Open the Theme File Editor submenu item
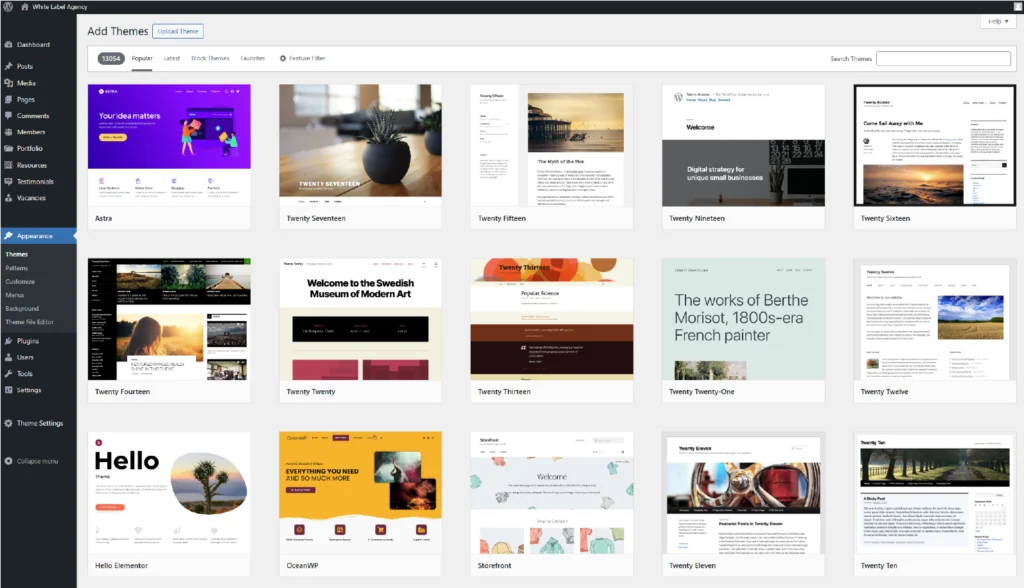The width and height of the screenshot is (1024, 588). [x=29, y=322]
